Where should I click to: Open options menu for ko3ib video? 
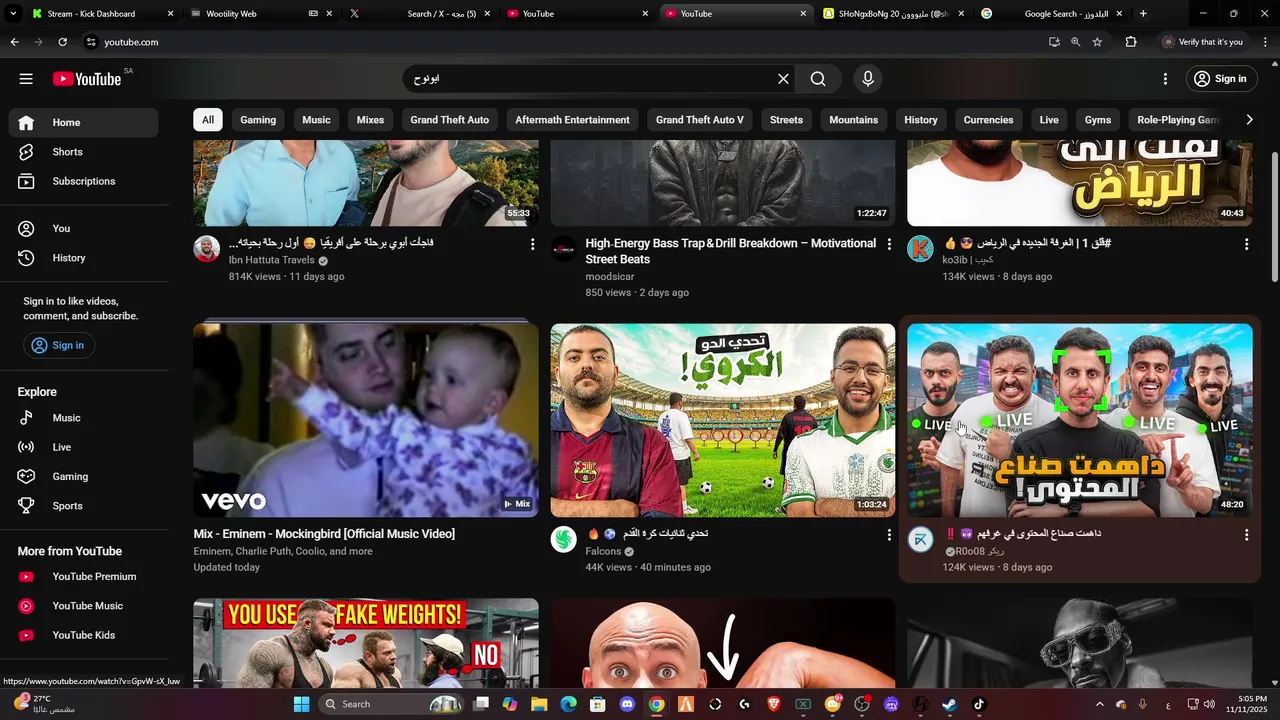click(x=1246, y=244)
